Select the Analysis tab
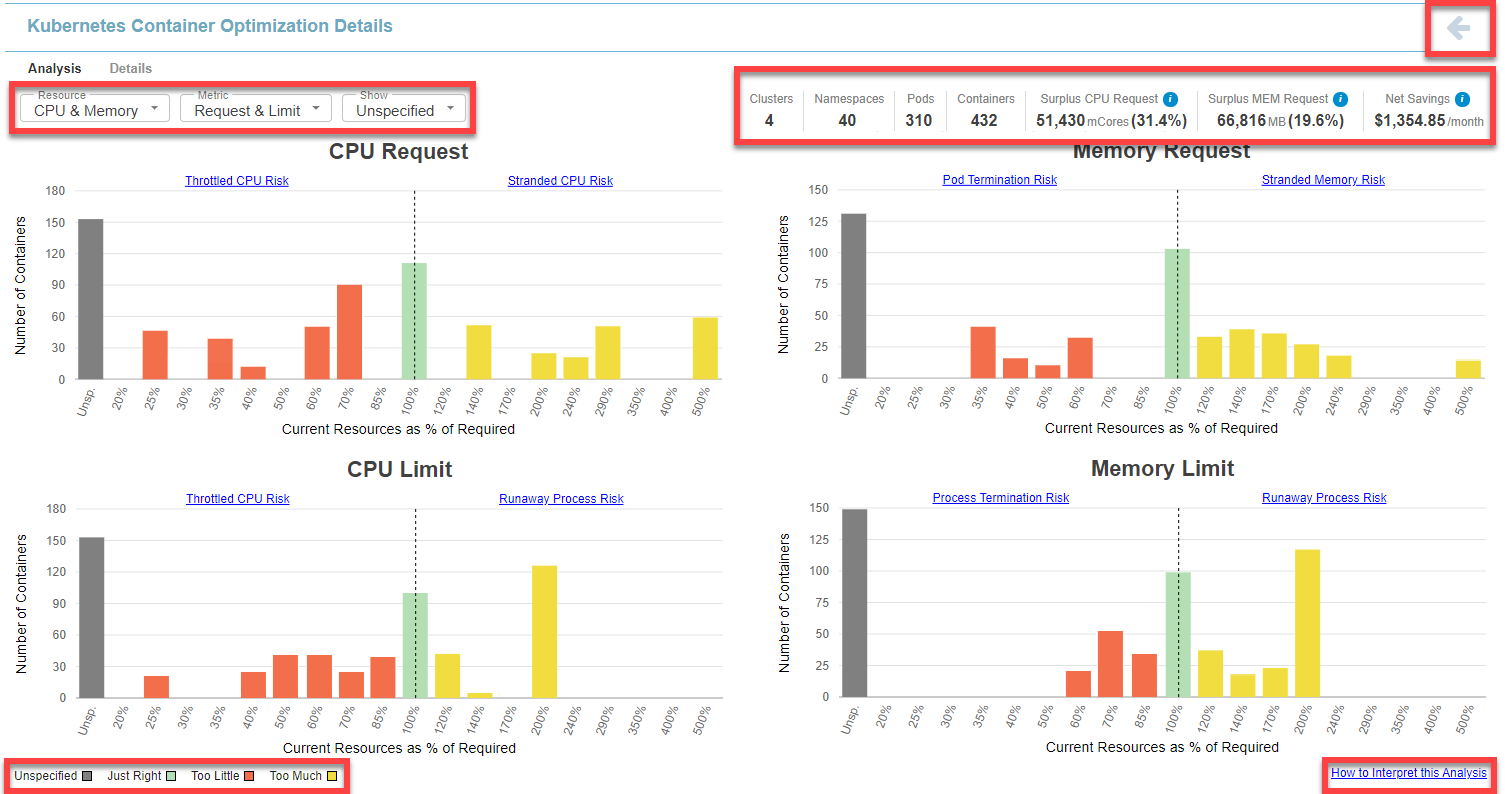The height and width of the screenshot is (794, 1505). point(55,69)
